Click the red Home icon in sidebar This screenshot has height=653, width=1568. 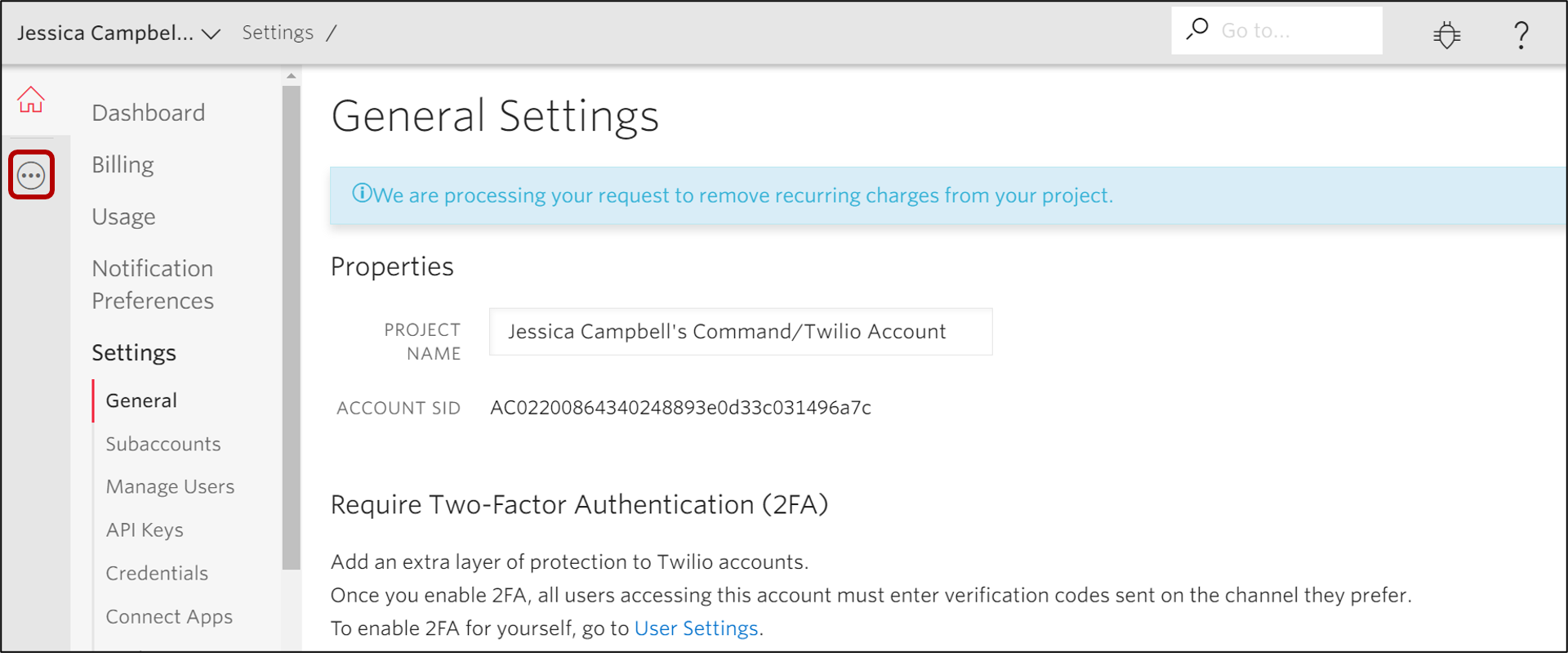point(31,100)
